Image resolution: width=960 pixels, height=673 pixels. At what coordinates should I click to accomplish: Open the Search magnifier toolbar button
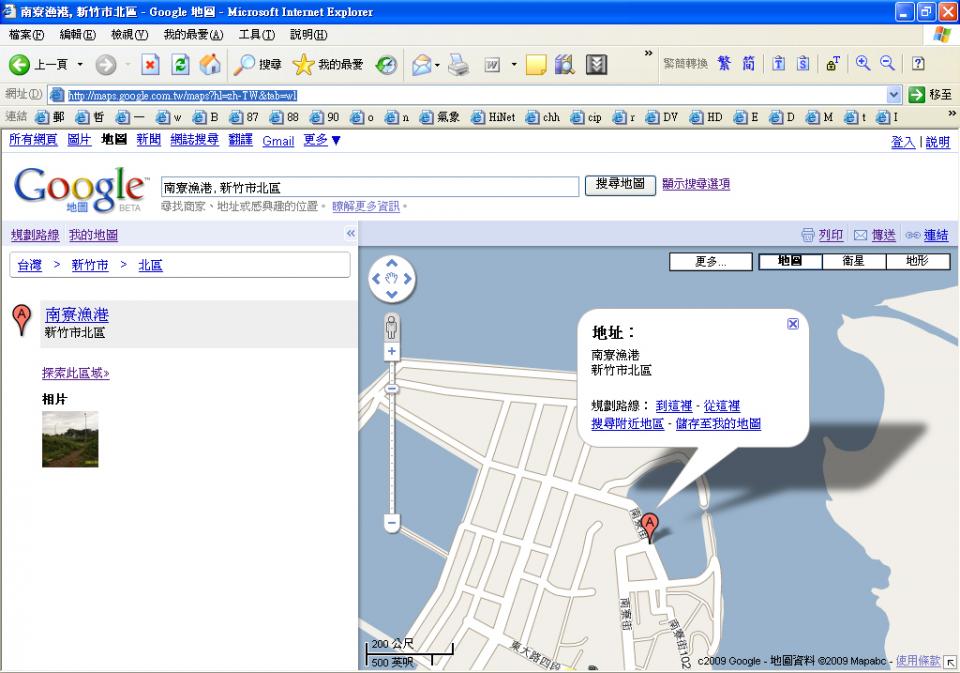[257, 64]
